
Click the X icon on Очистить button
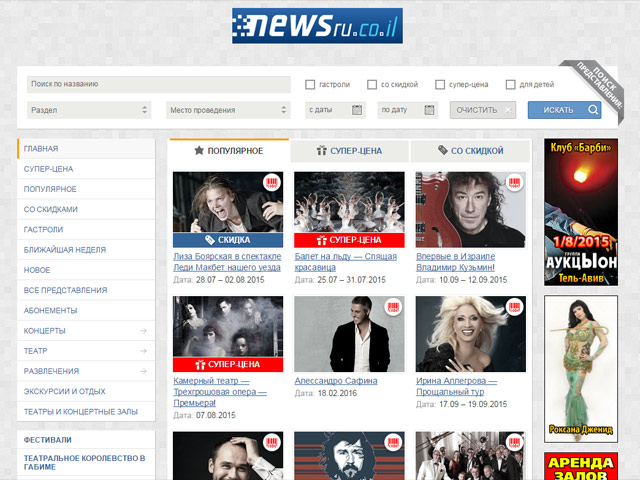(x=508, y=110)
